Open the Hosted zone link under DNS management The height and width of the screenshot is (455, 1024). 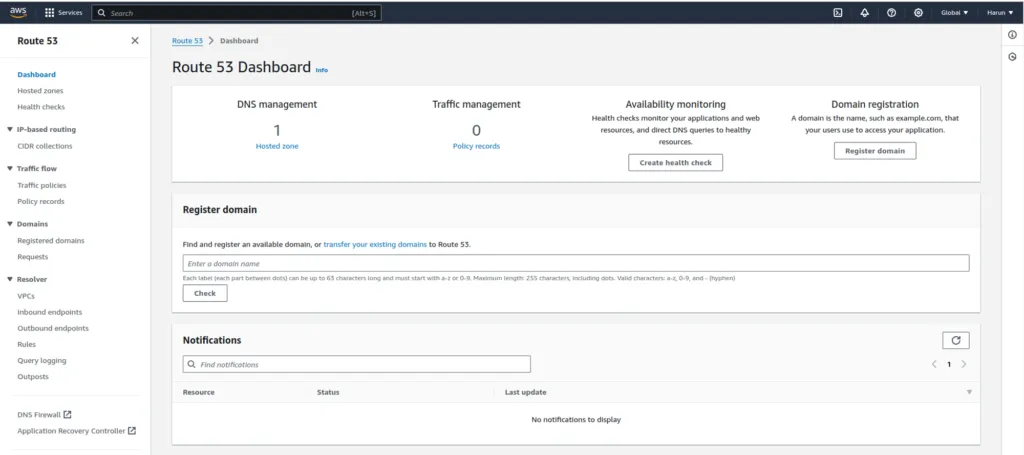coord(277,146)
